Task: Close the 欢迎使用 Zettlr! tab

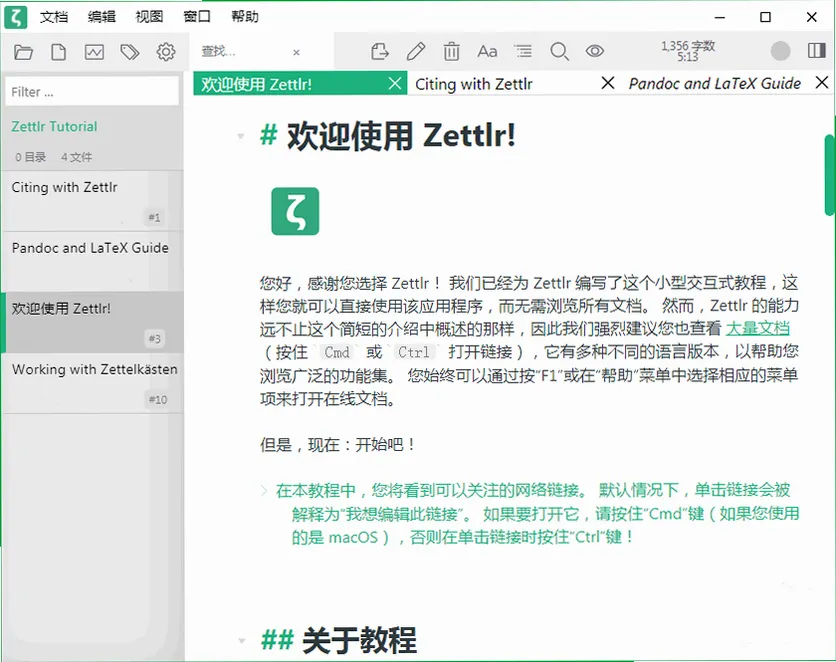Action: pyautogui.click(x=395, y=84)
